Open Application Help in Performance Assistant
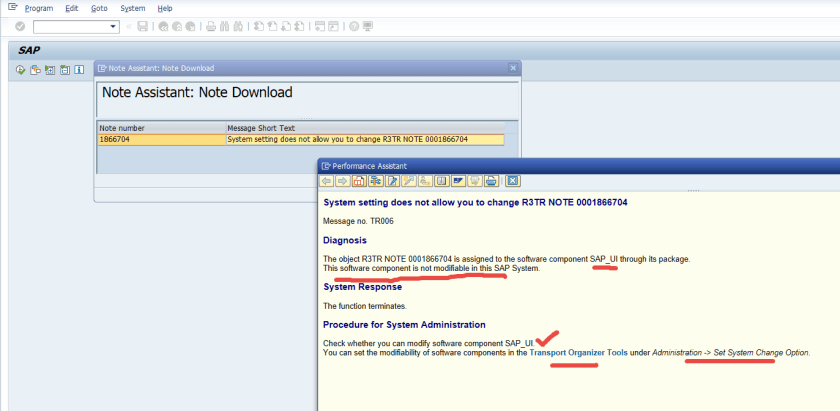Image resolution: width=840 pixels, height=411 pixels. (359, 181)
